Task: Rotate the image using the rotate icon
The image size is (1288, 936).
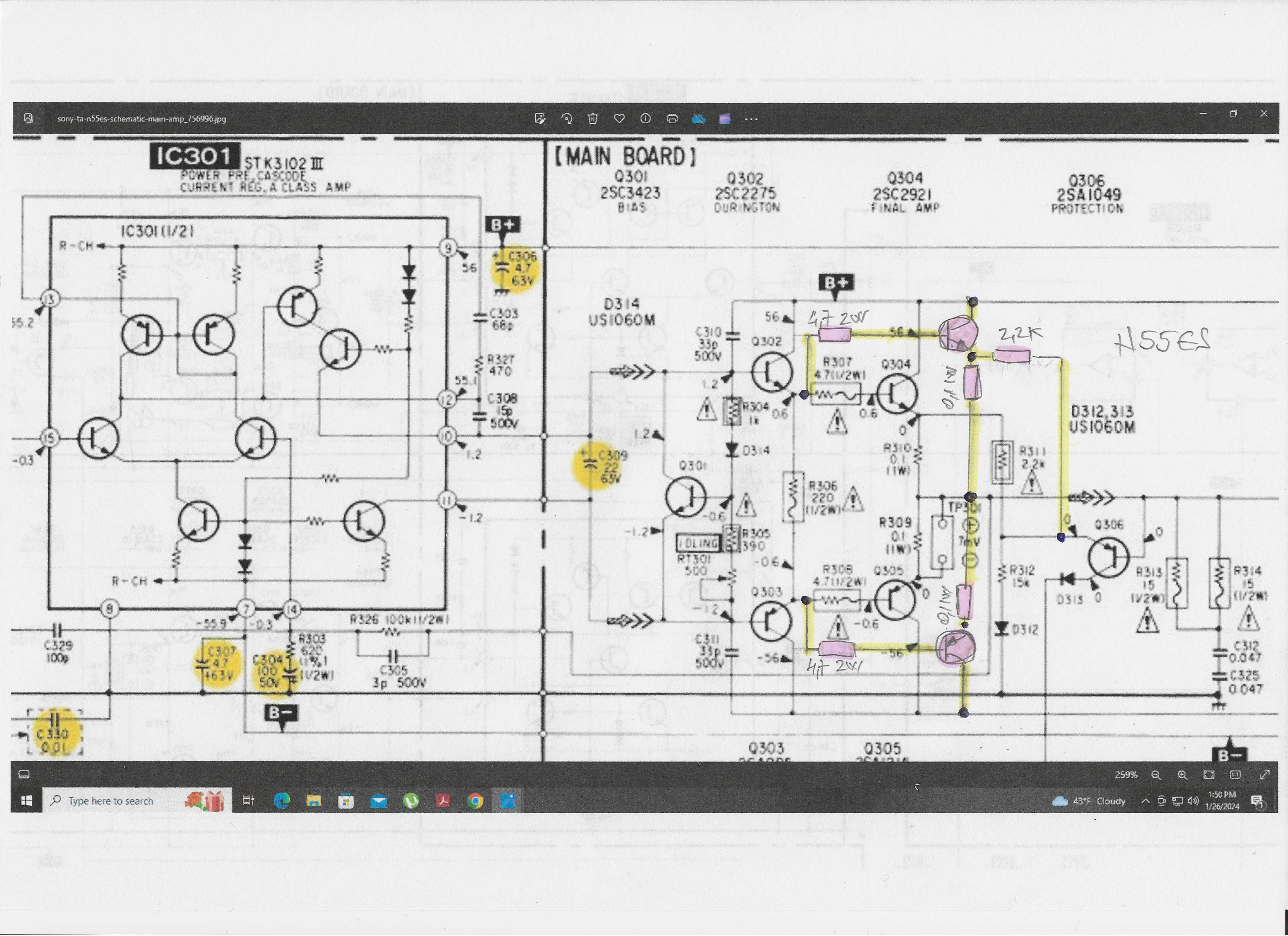Action: tap(566, 119)
